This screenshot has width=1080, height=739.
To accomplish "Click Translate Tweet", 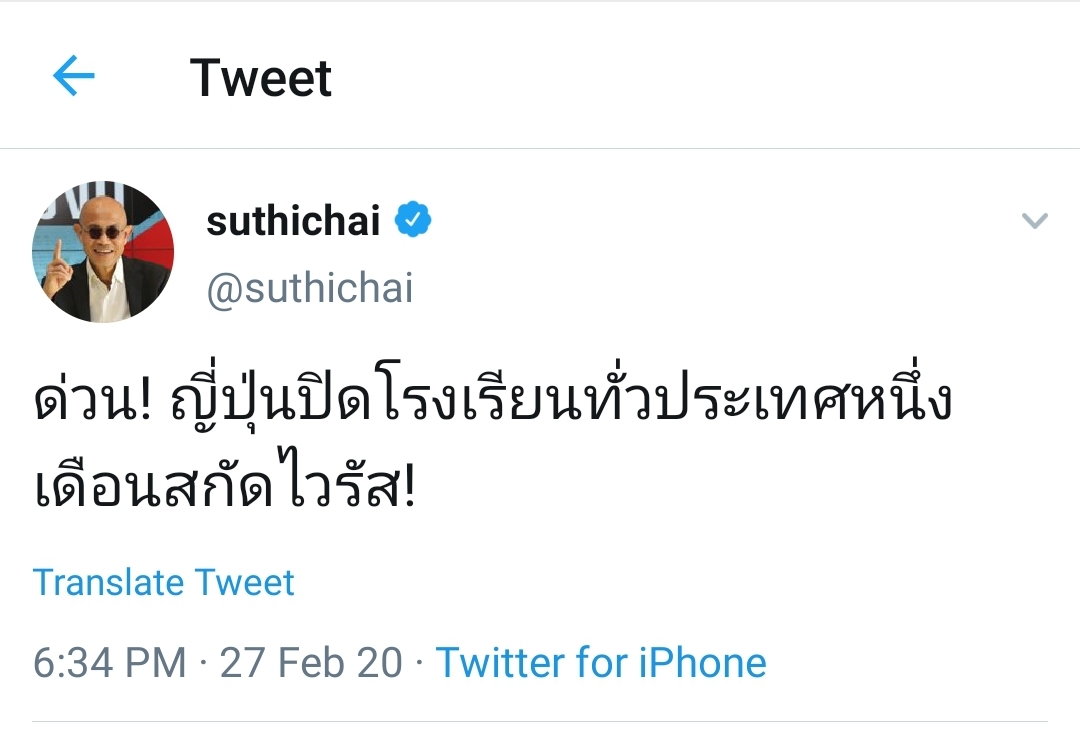I will point(164,582).
